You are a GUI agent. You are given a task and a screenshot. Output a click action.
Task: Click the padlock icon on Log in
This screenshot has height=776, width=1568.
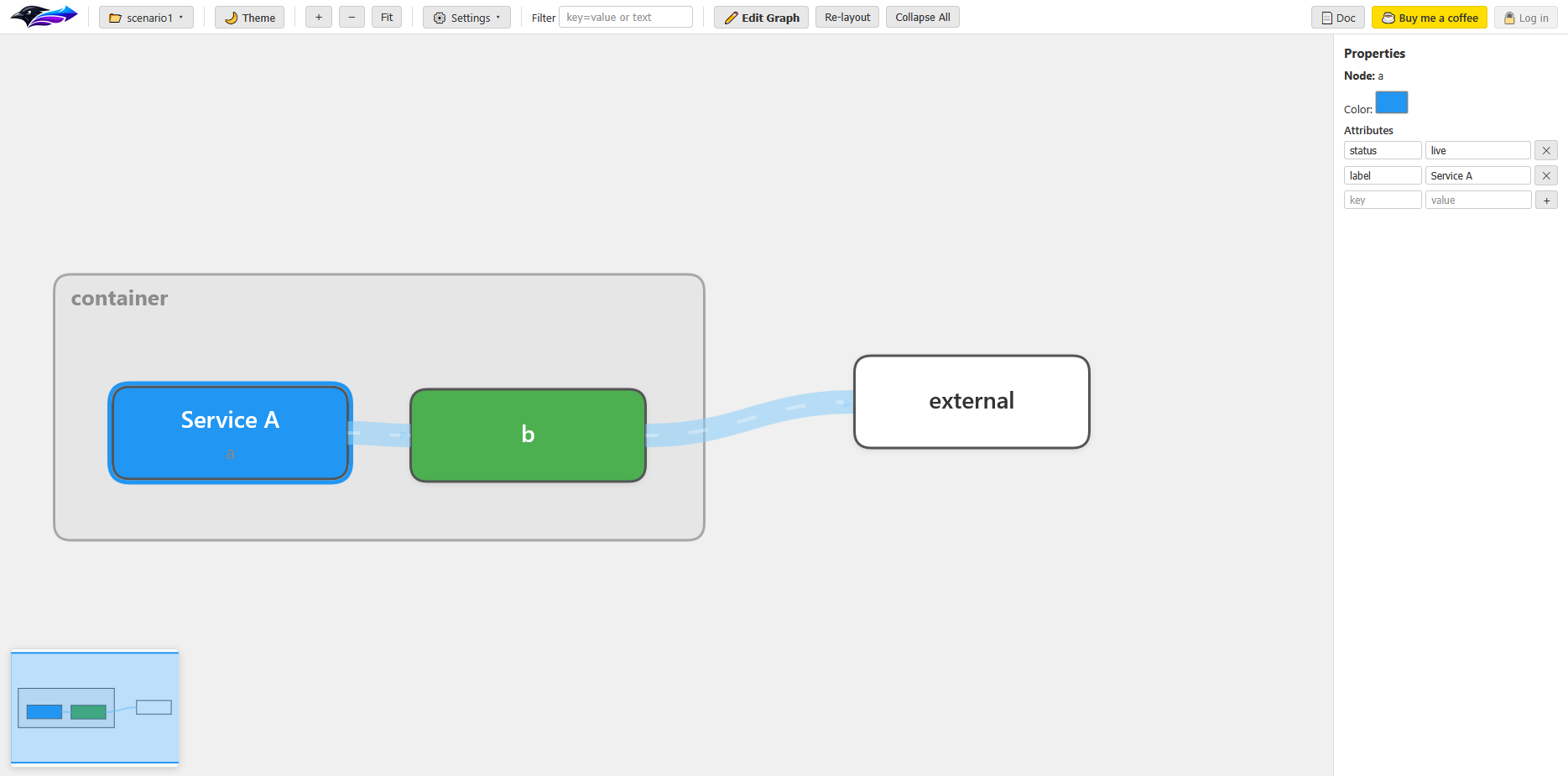click(x=1510, y=18)
